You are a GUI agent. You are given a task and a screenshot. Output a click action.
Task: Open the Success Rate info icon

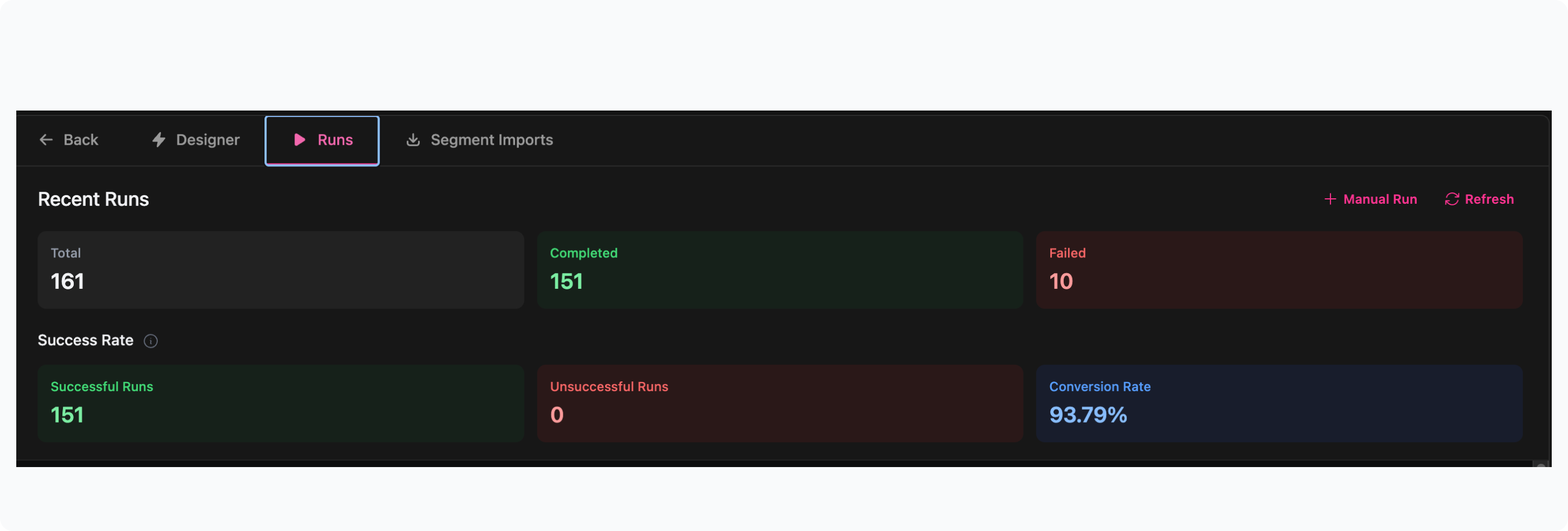150,341
